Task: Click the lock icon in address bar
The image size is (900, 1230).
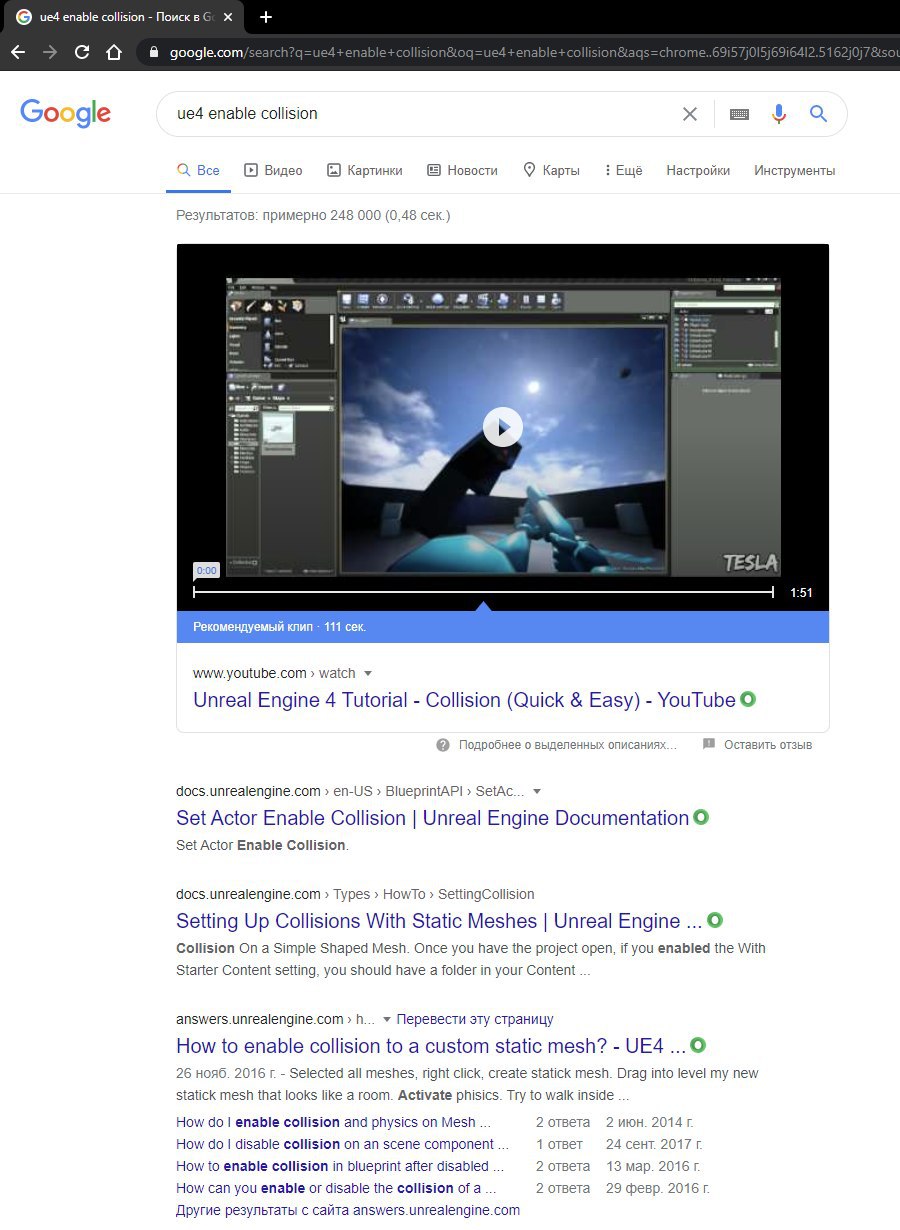Action: [x=154, y=52]
